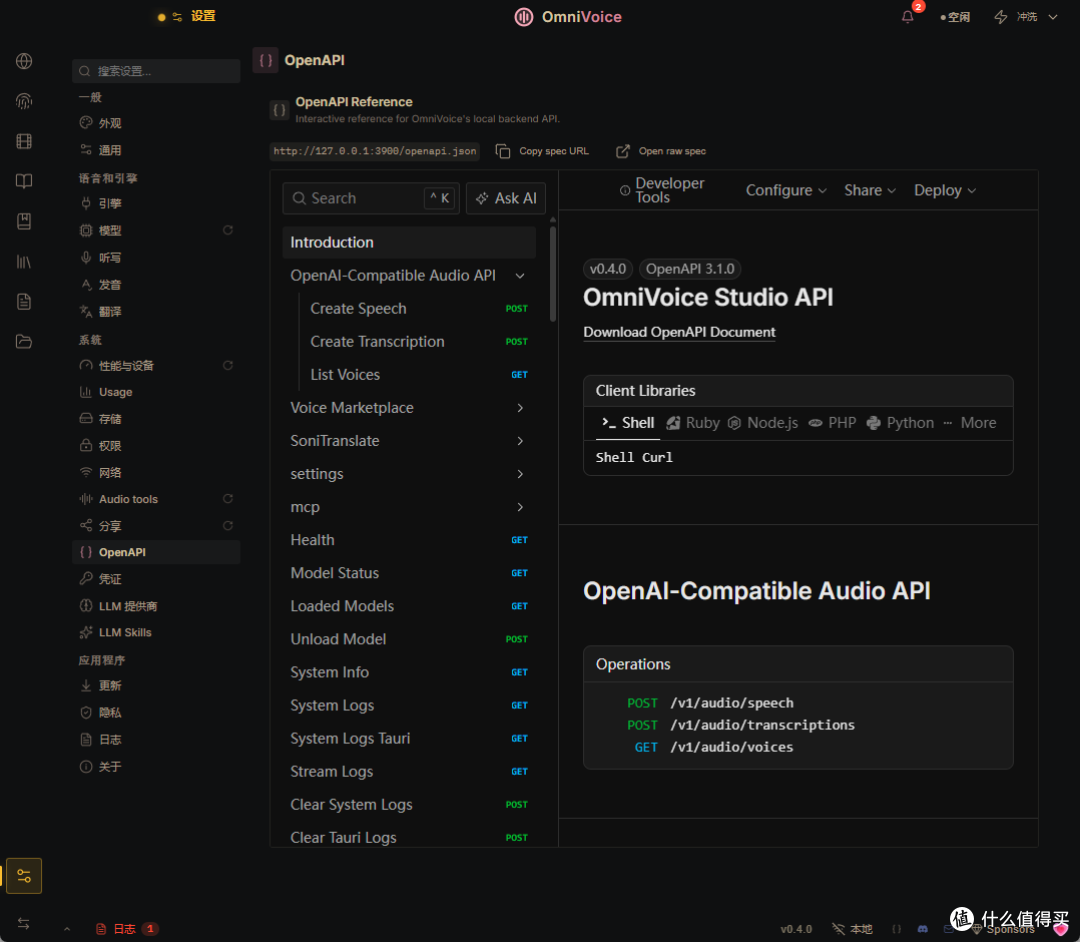Select the Python client library tab
The width and height of the screenshot is (1080, 942).
(900, 423)
